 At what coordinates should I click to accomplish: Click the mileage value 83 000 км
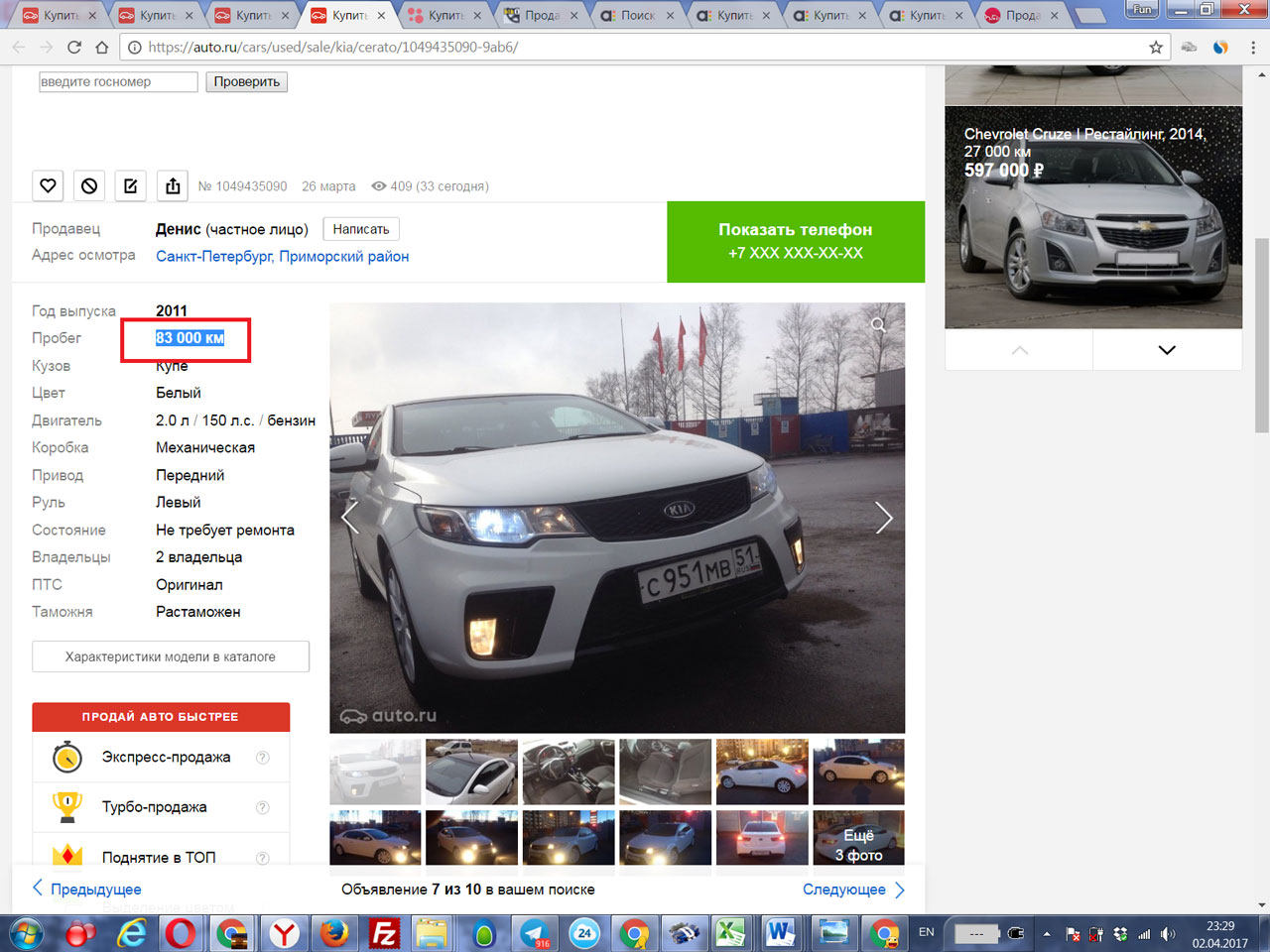tap(190, 338)
